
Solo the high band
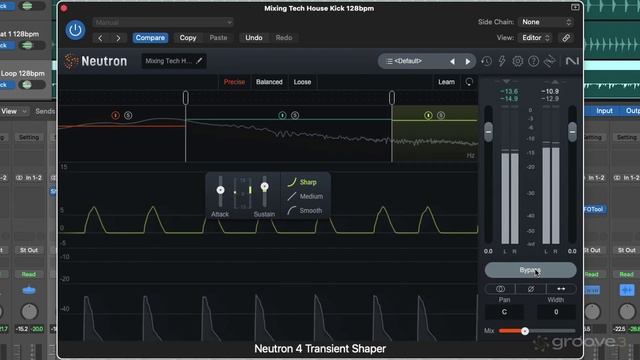441,116
